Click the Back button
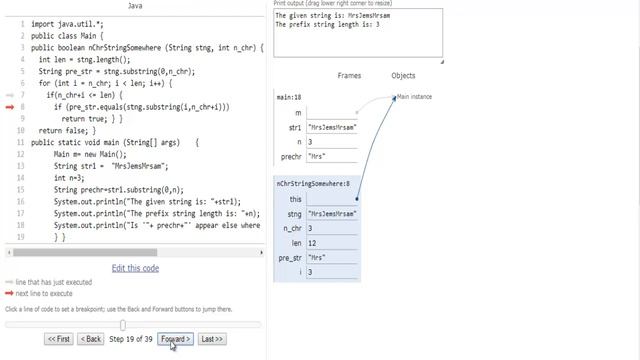The height and width of the screenshot is (360, 640). tap(91, 339)
